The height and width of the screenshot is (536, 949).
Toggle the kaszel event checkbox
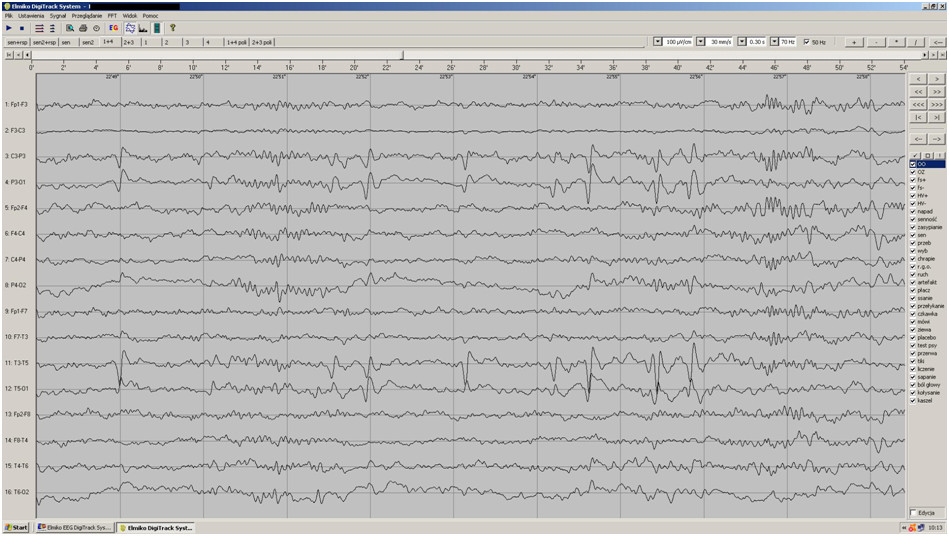pyautogui.click(x=913, y=400)
